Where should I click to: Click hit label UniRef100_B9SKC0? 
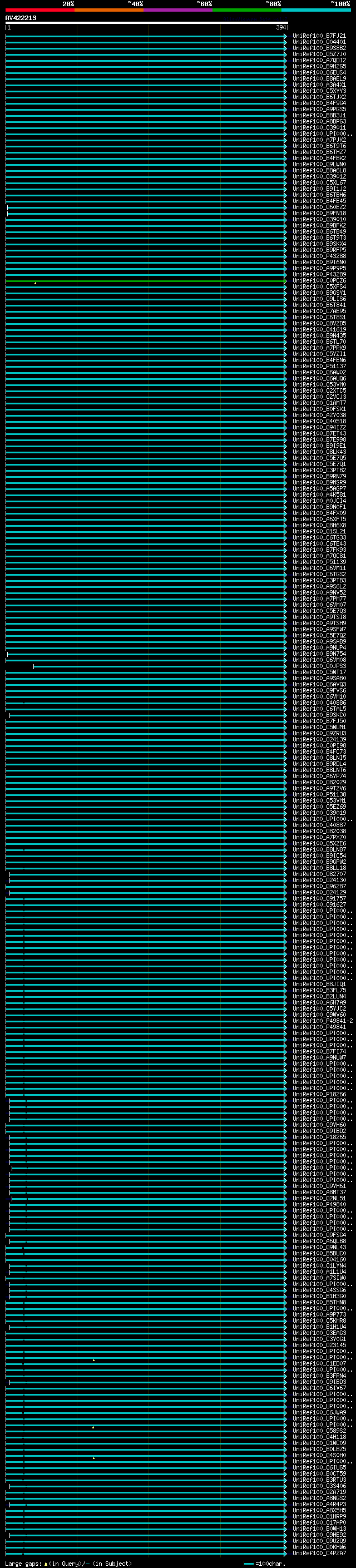[x=319, y=715]
